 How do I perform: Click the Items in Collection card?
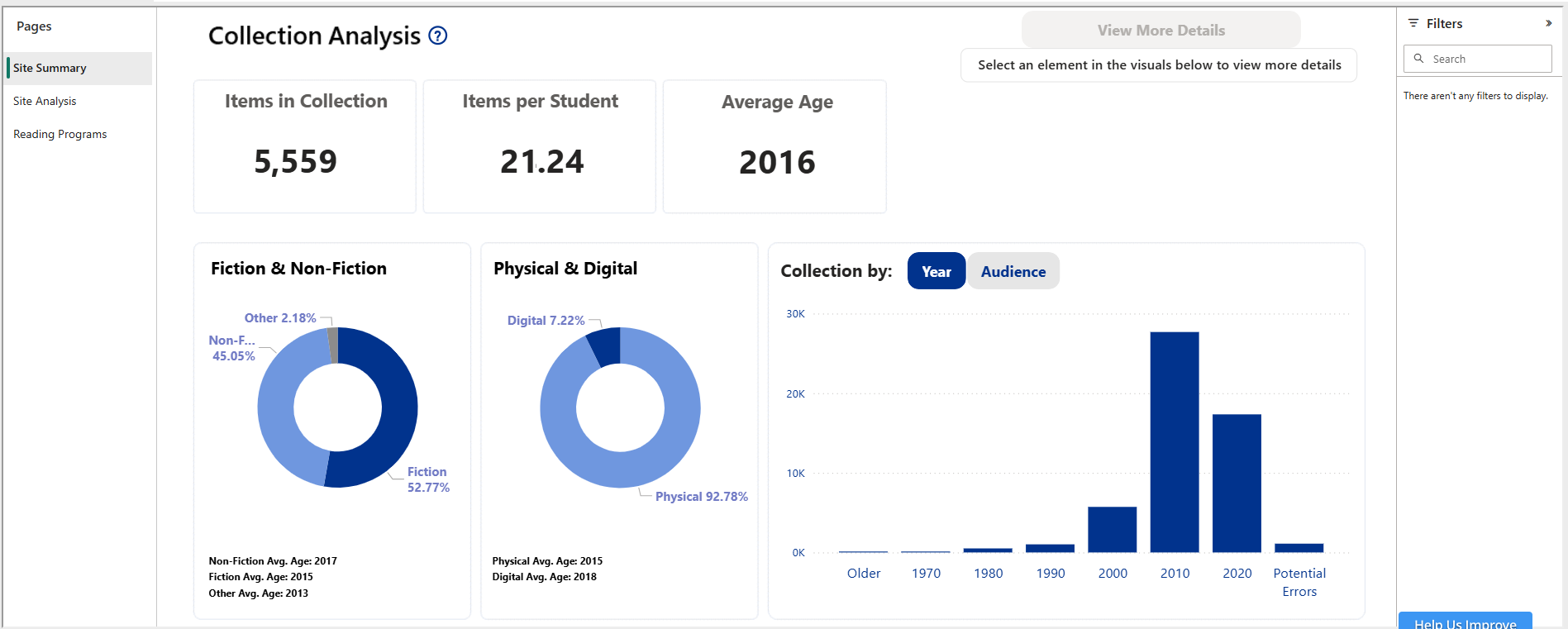click(304, 146)
